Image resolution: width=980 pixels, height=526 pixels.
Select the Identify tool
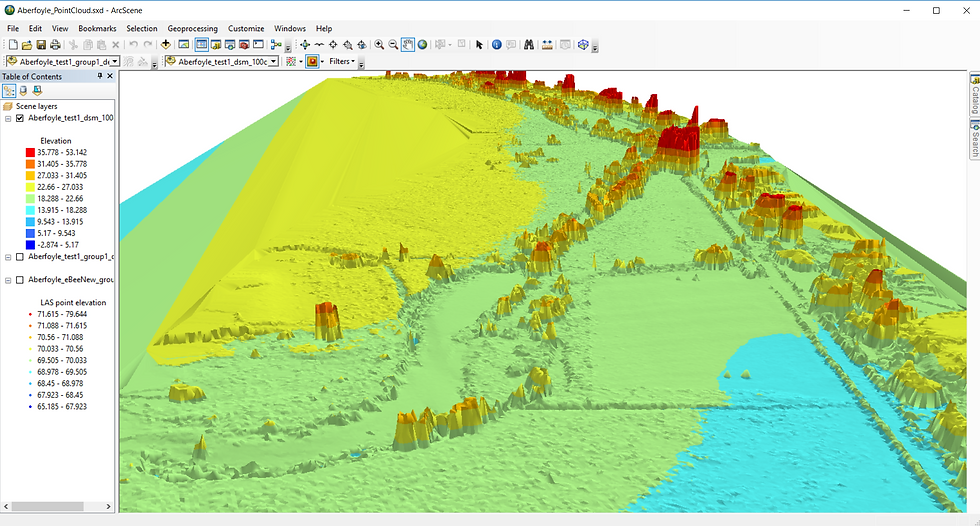(497, 44)
